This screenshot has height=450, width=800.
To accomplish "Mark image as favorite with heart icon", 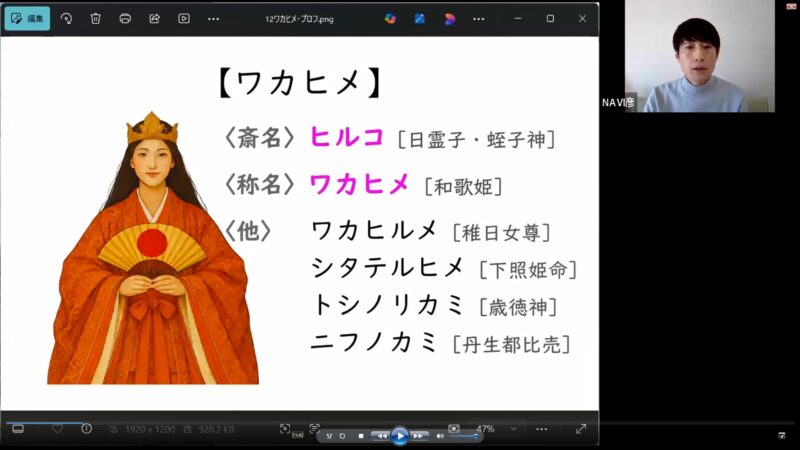I will (x=57, y=429).
